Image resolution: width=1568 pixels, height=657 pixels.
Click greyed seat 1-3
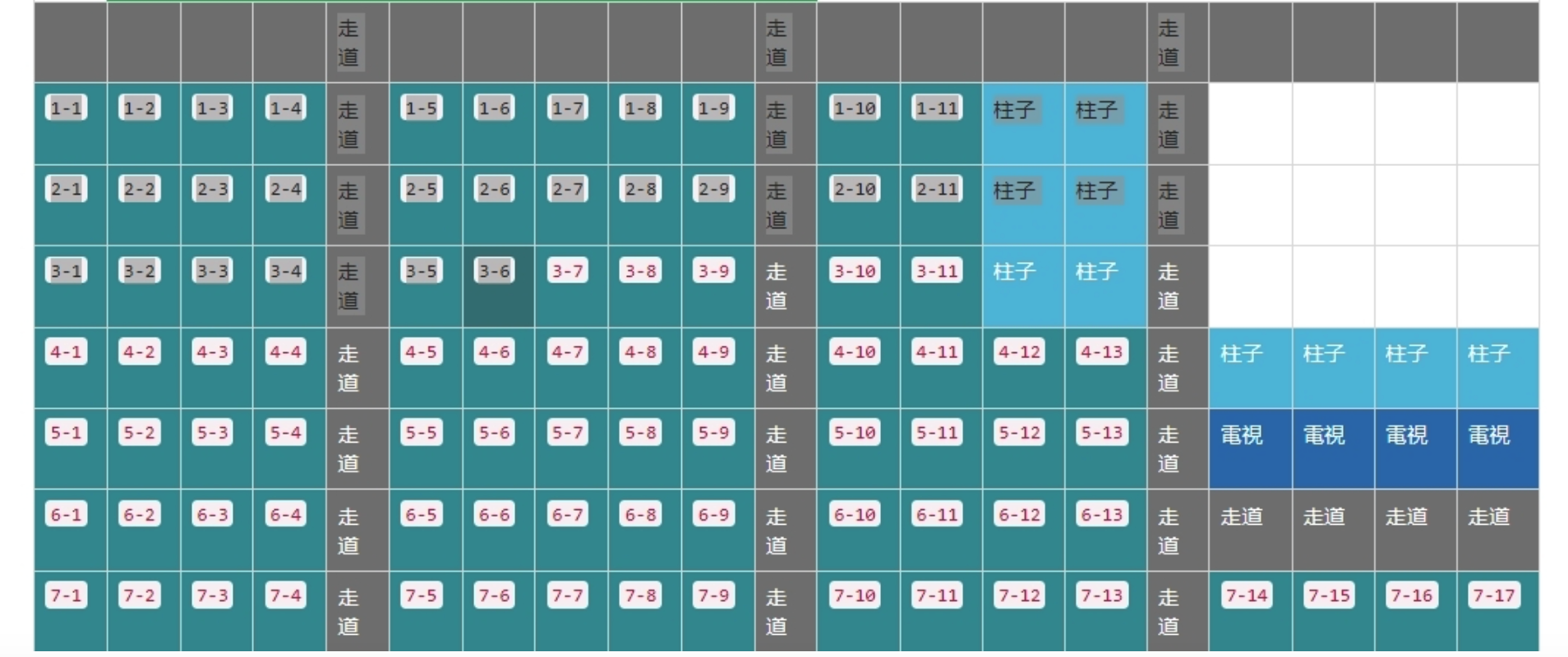tap(212, 108)
